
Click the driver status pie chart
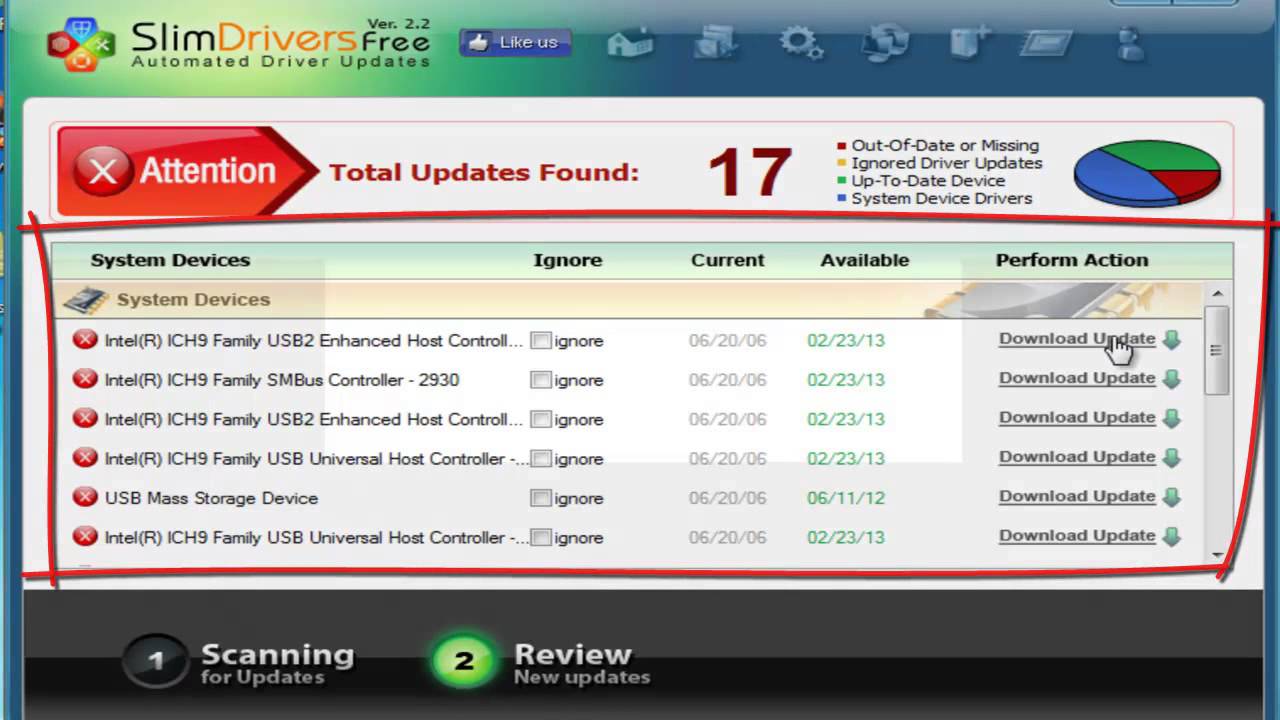pyautogui.click(x=1147, y=172)
